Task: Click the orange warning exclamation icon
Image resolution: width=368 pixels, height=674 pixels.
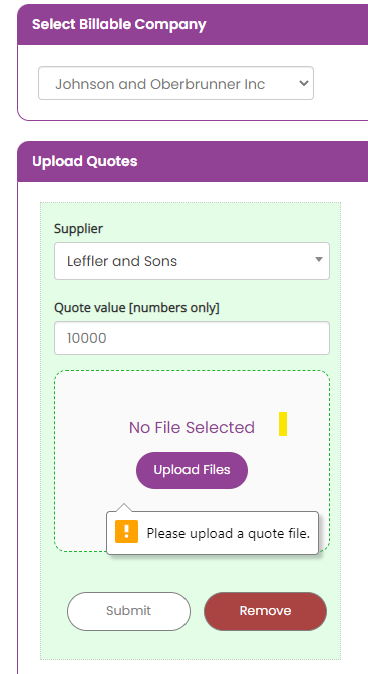Action: (126, 531)
